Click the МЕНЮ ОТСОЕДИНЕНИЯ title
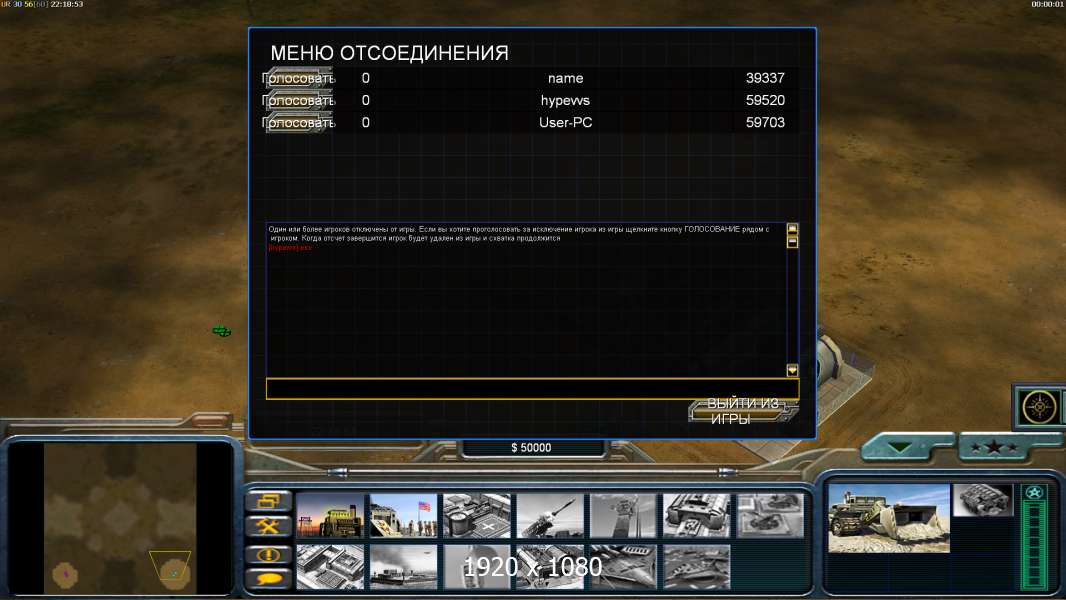 390,53
